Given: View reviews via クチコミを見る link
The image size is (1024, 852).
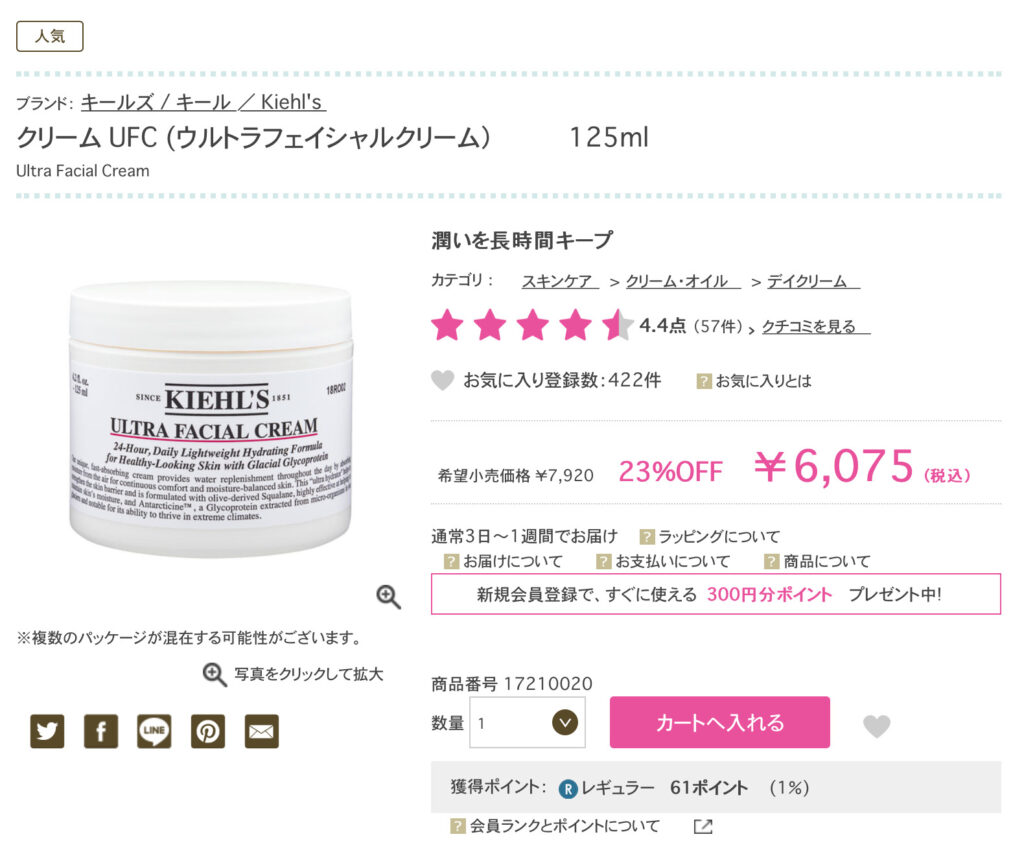Looking at the screenshot, I should pyautogui.click(x=816, y=326).
